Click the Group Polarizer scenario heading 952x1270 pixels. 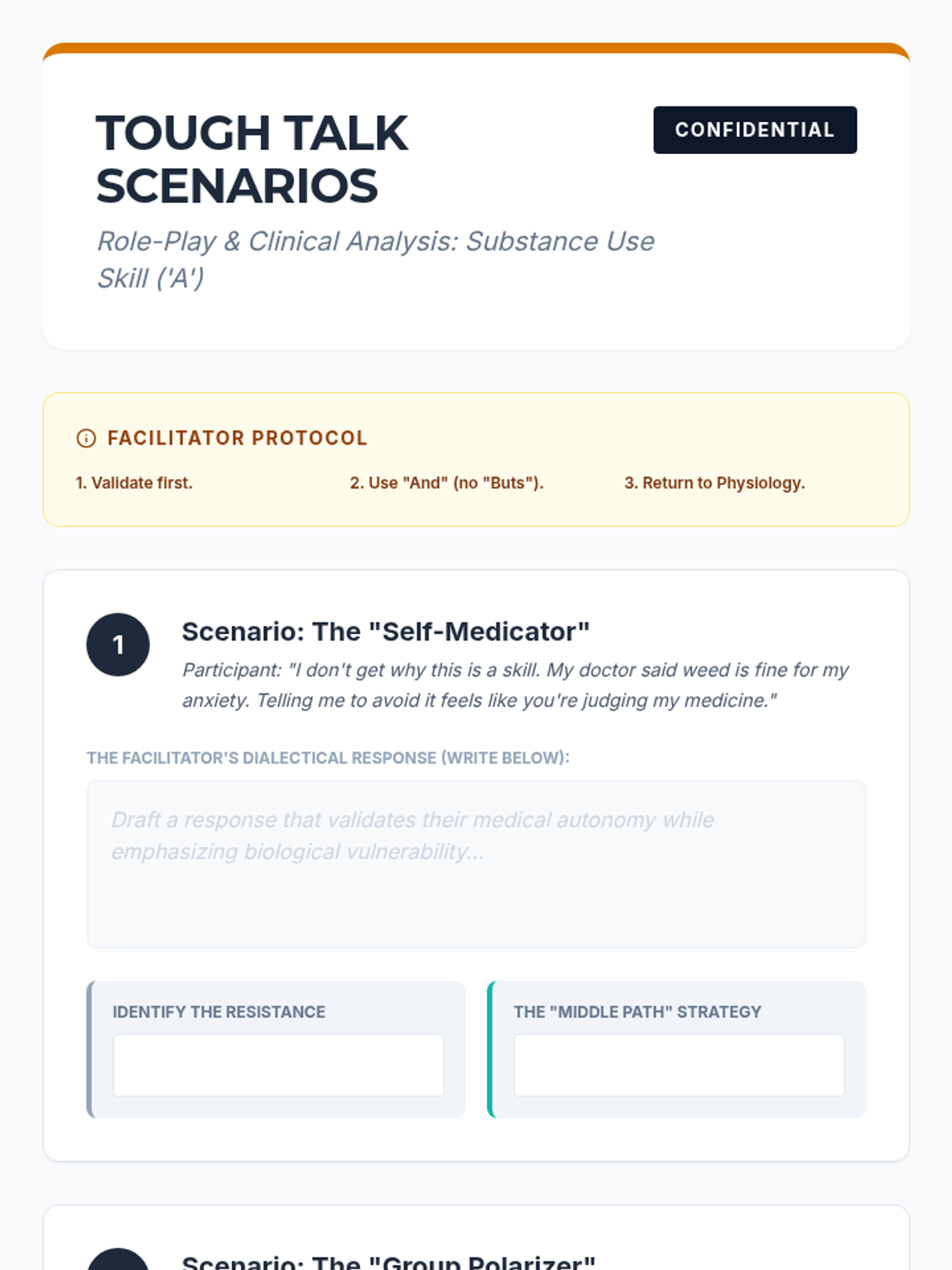(x=388, y=1262)
